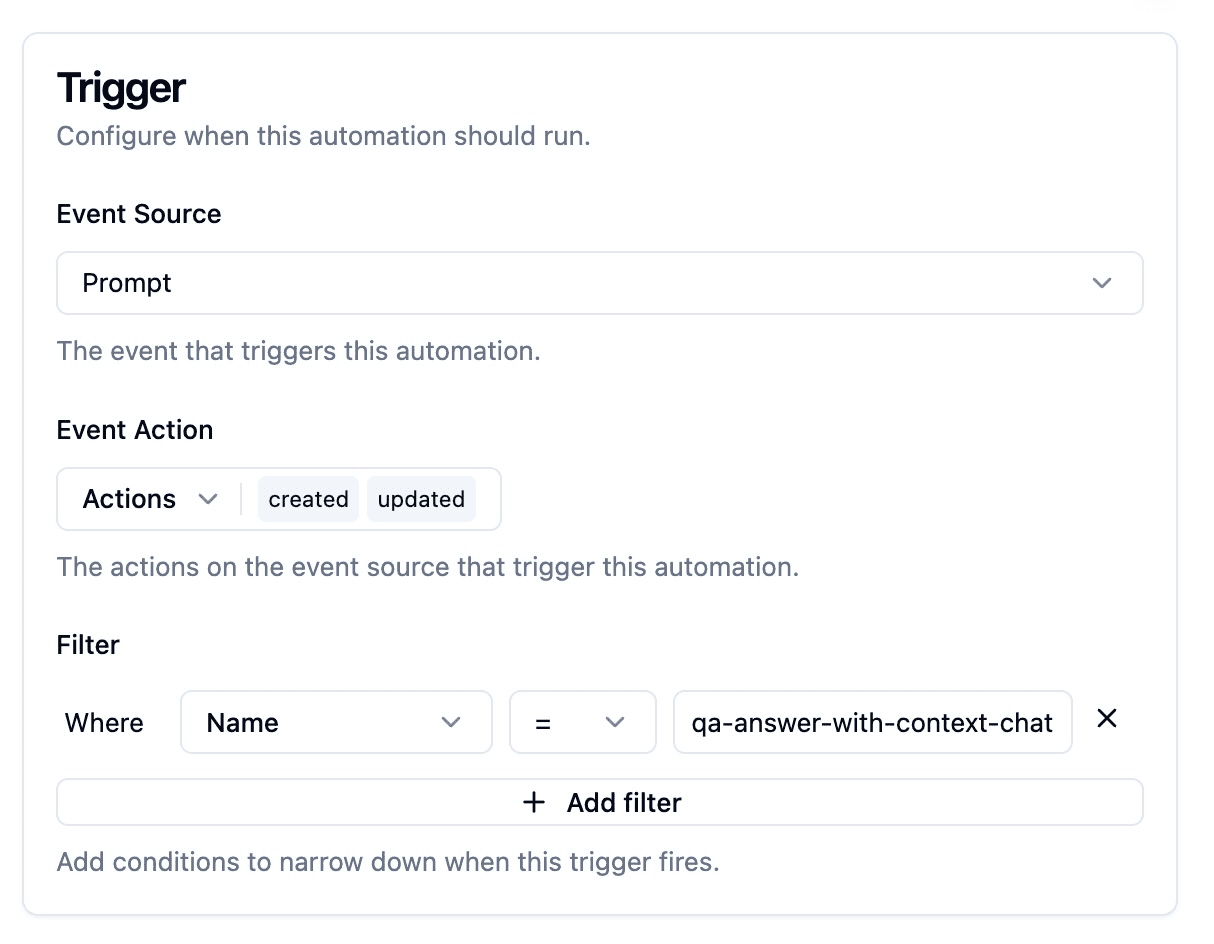Screen dimensions: 1214x944
Task: Click the filter value qa-answer-with-context-chat field
Action: (x=872, y=722)
